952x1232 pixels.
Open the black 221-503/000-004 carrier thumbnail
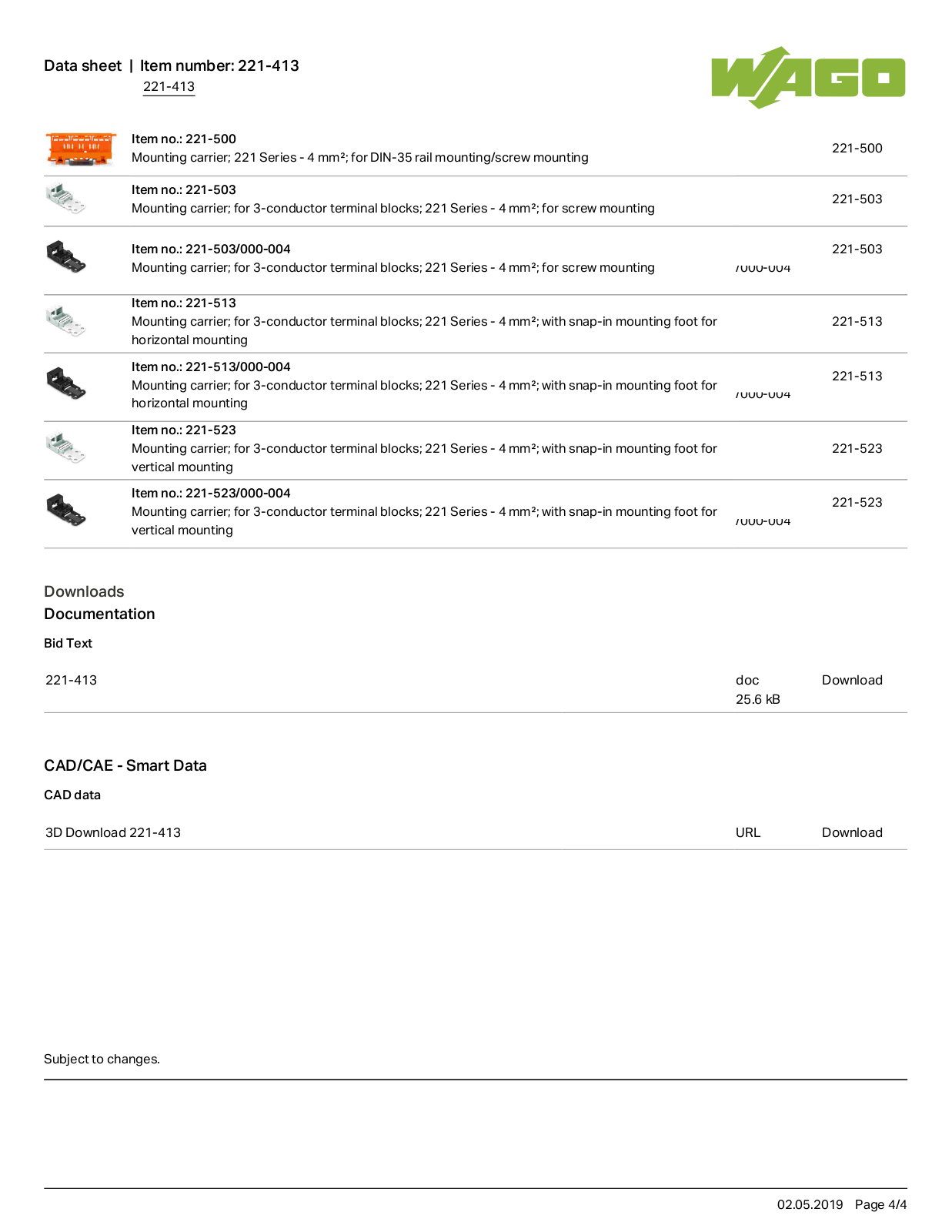pos(65,256)
